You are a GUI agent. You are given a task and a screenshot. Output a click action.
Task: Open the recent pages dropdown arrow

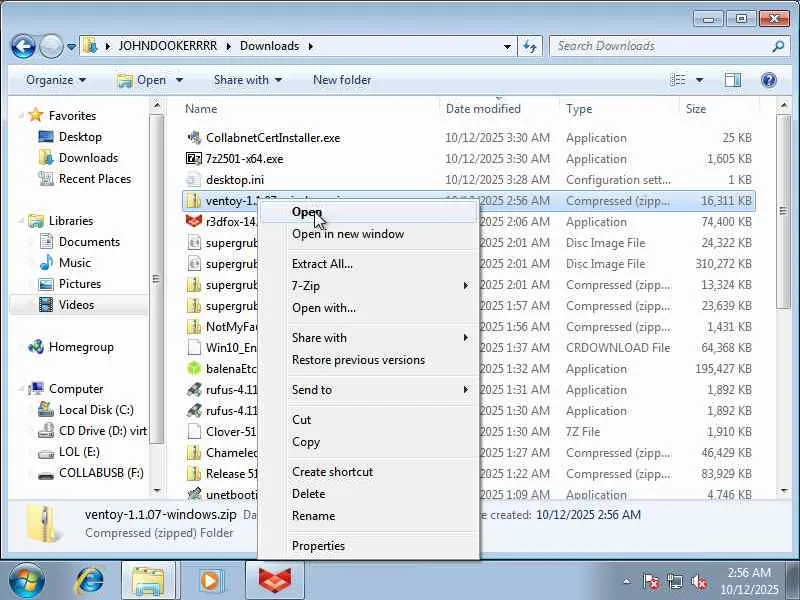click(71, 46)
